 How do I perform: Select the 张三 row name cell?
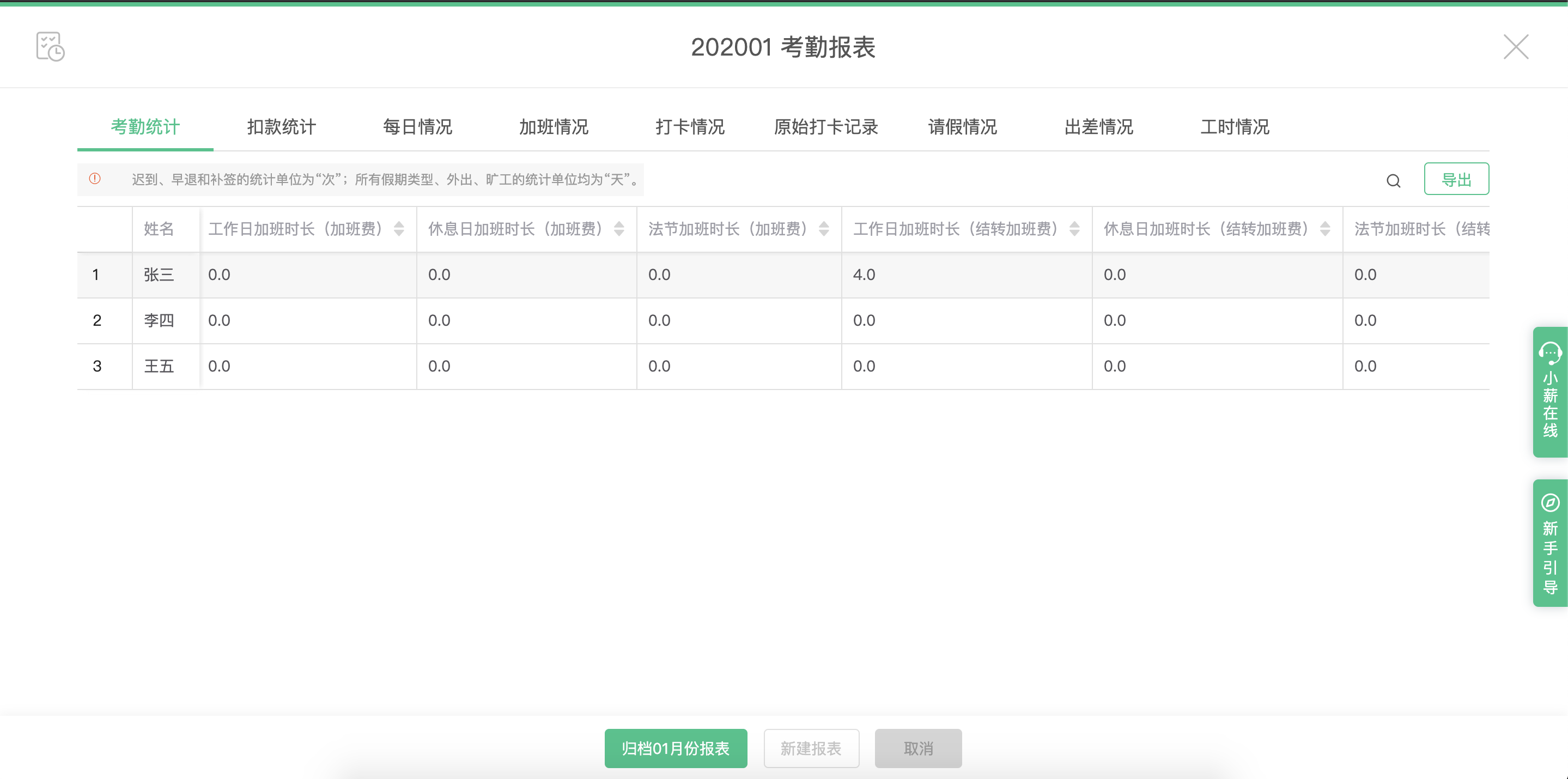tap(159, 275)
